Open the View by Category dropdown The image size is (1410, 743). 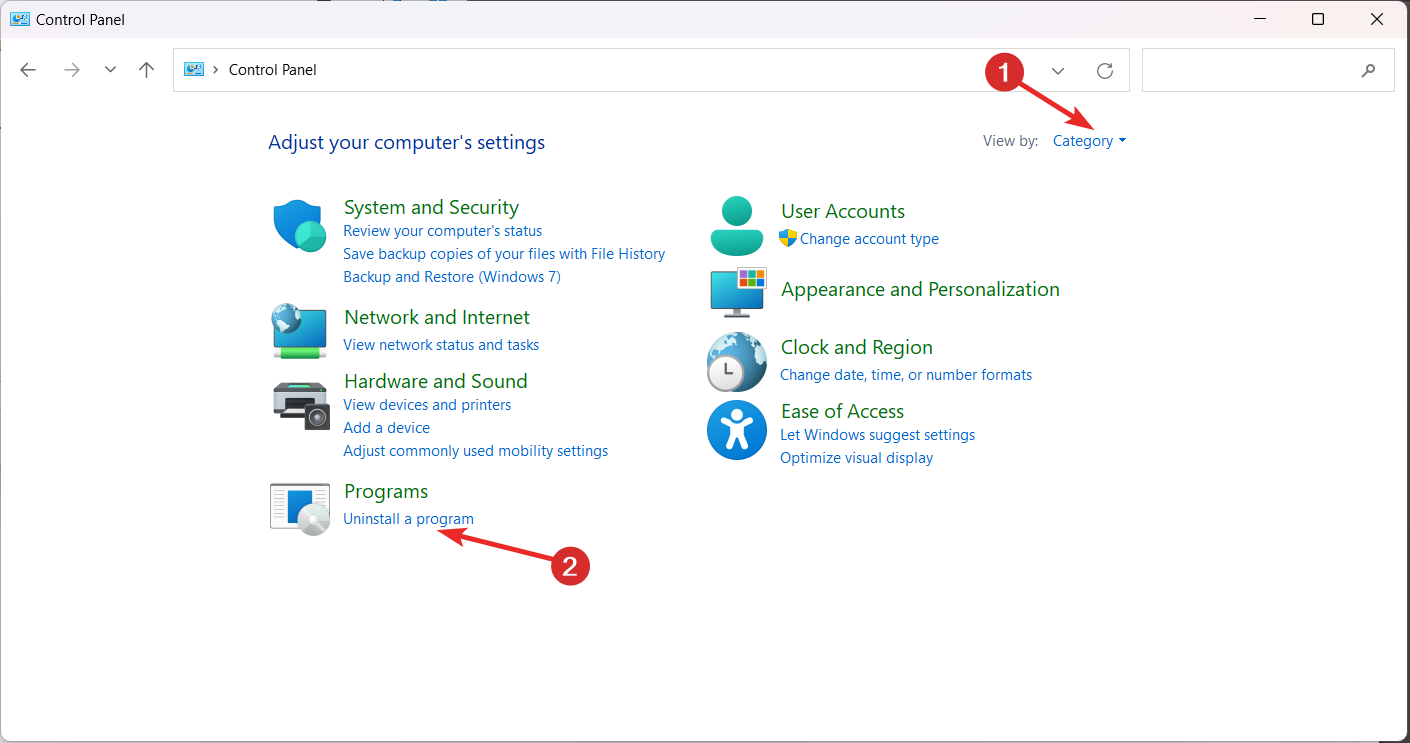pos(1089,141)
